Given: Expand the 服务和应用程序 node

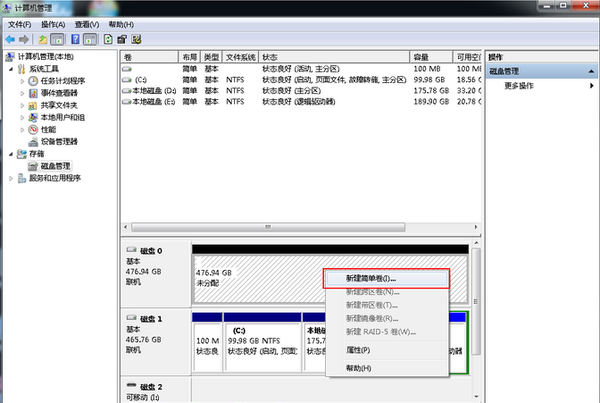Looking at the screenshot, I should point(11,177).
